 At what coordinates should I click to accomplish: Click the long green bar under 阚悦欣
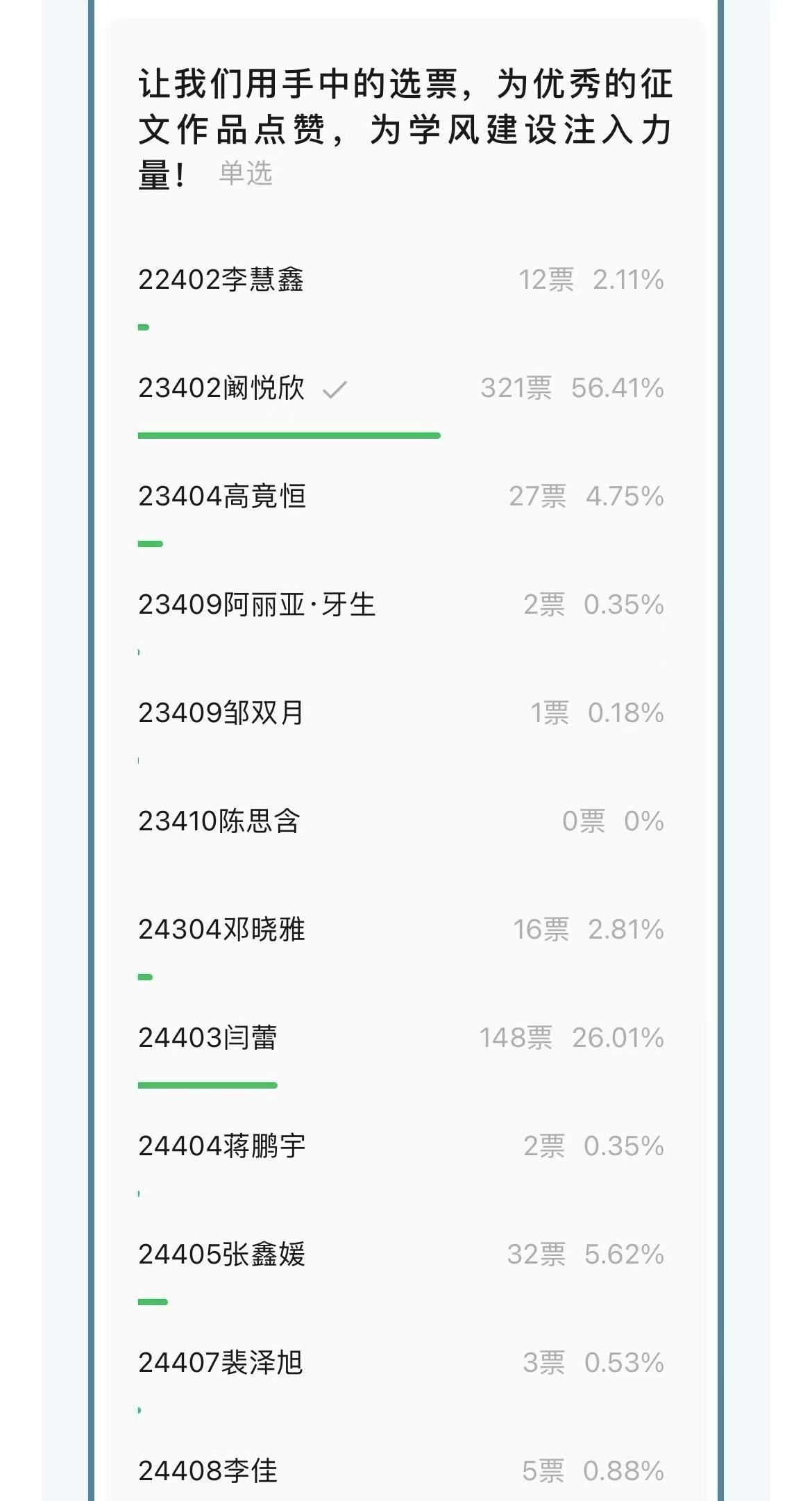click(289, 435)
